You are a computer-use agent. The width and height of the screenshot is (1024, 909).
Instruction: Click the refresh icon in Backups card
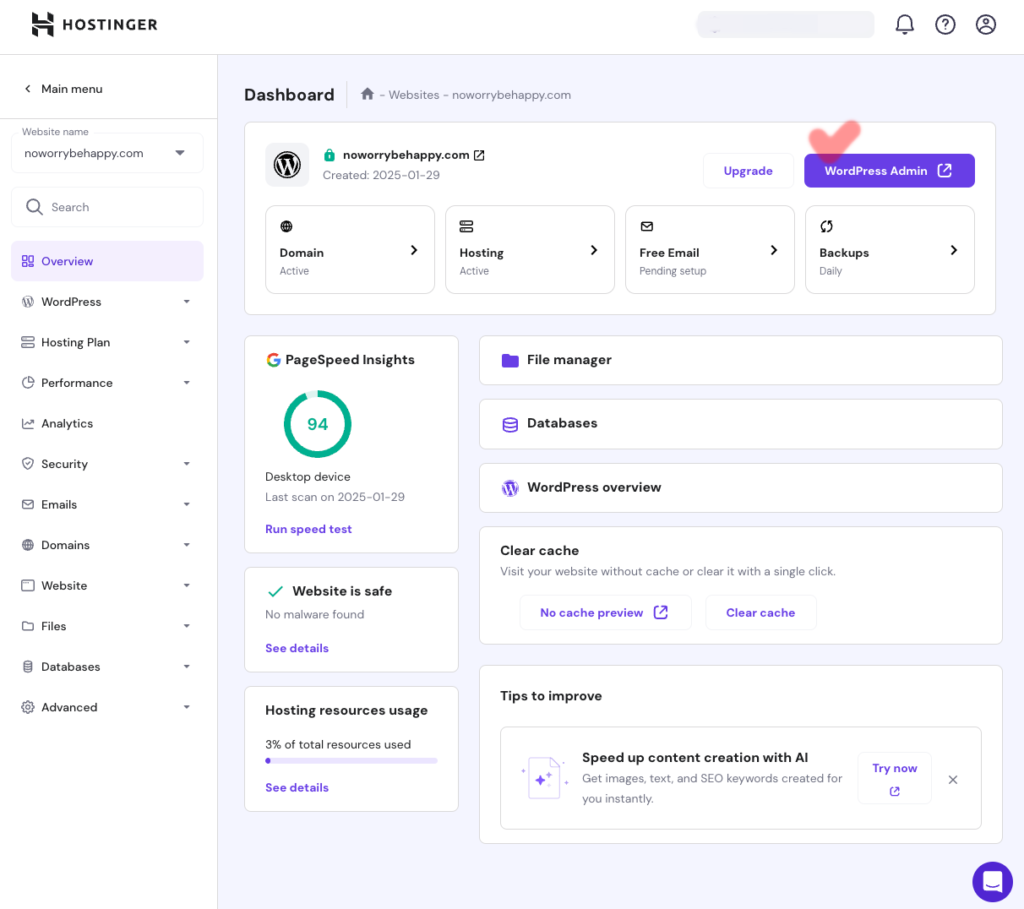point(826,227)
